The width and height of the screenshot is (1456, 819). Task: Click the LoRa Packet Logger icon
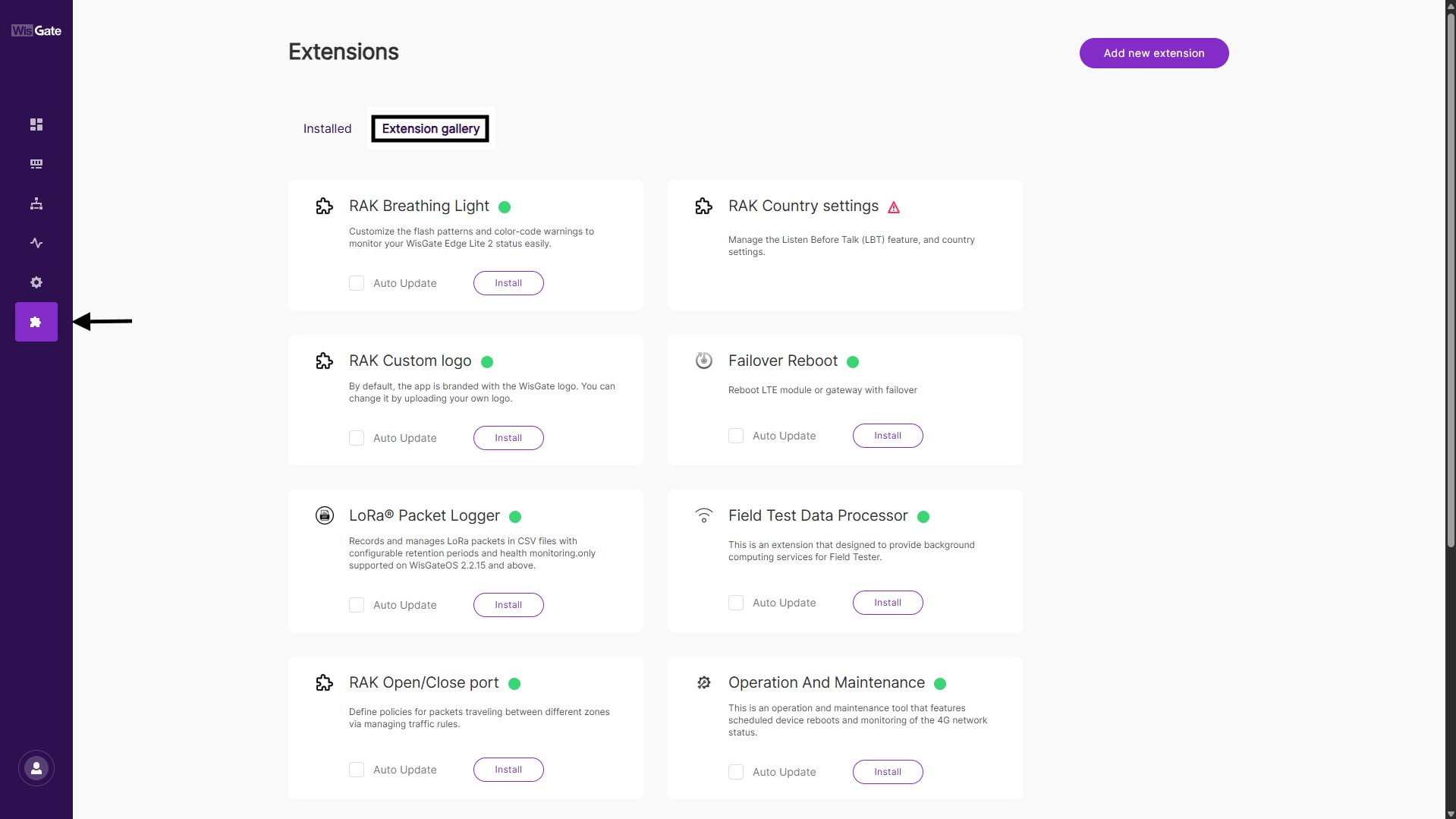(x=325, y=515)
